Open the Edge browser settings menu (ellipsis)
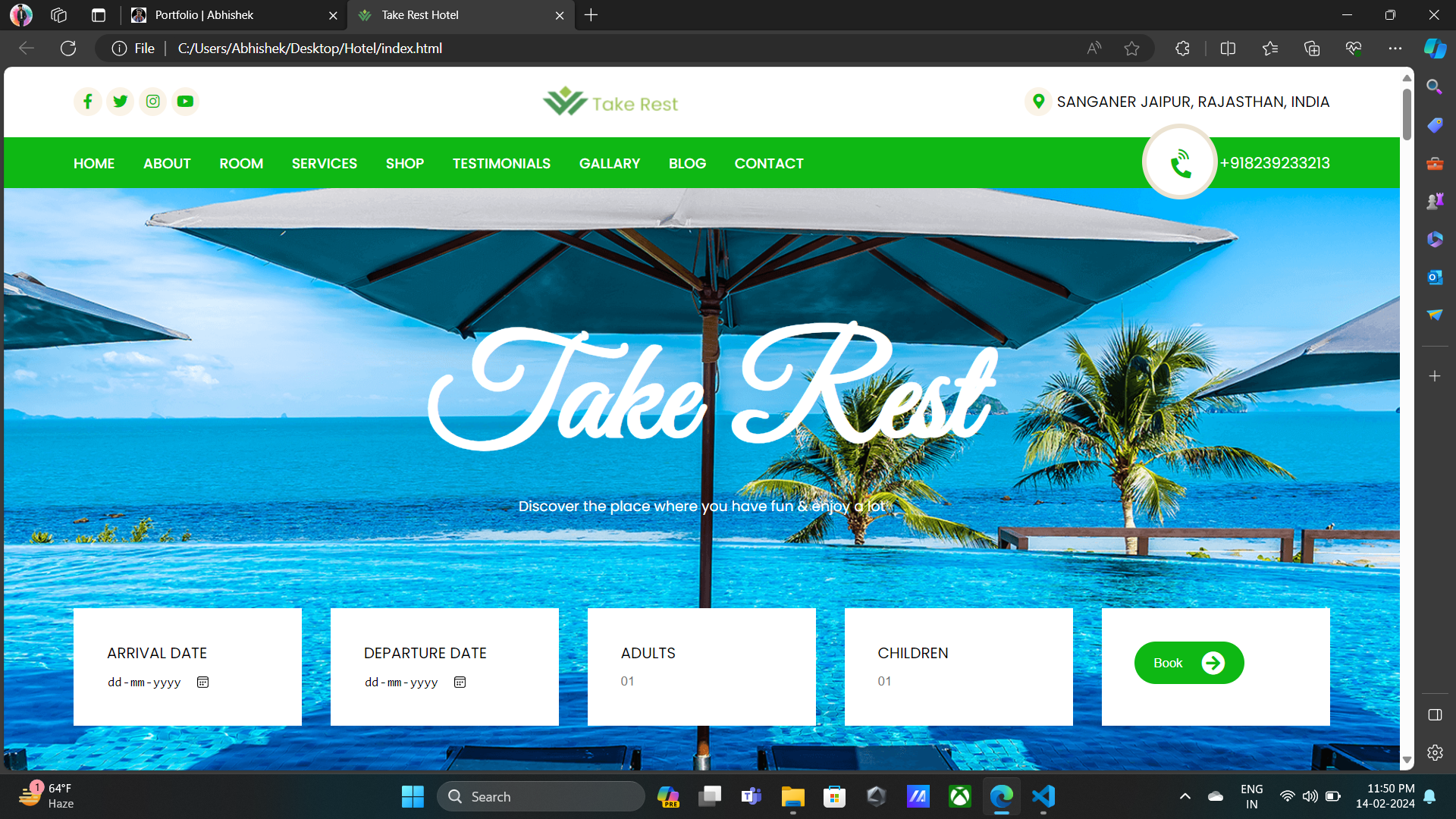 coord(1396,48)
